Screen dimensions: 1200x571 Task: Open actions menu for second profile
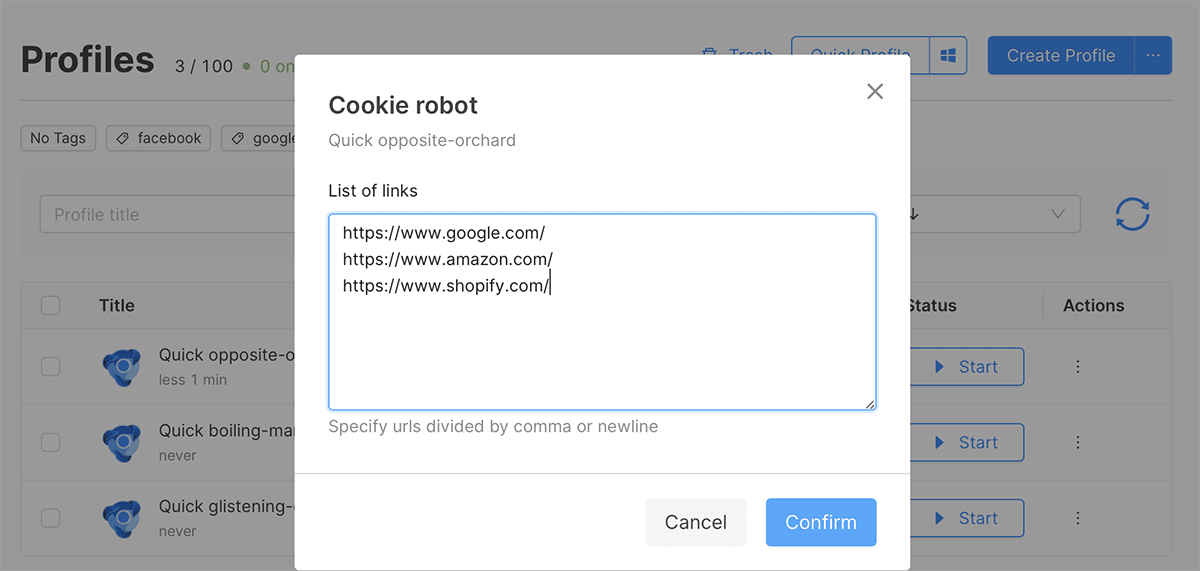coord(1078,442)
